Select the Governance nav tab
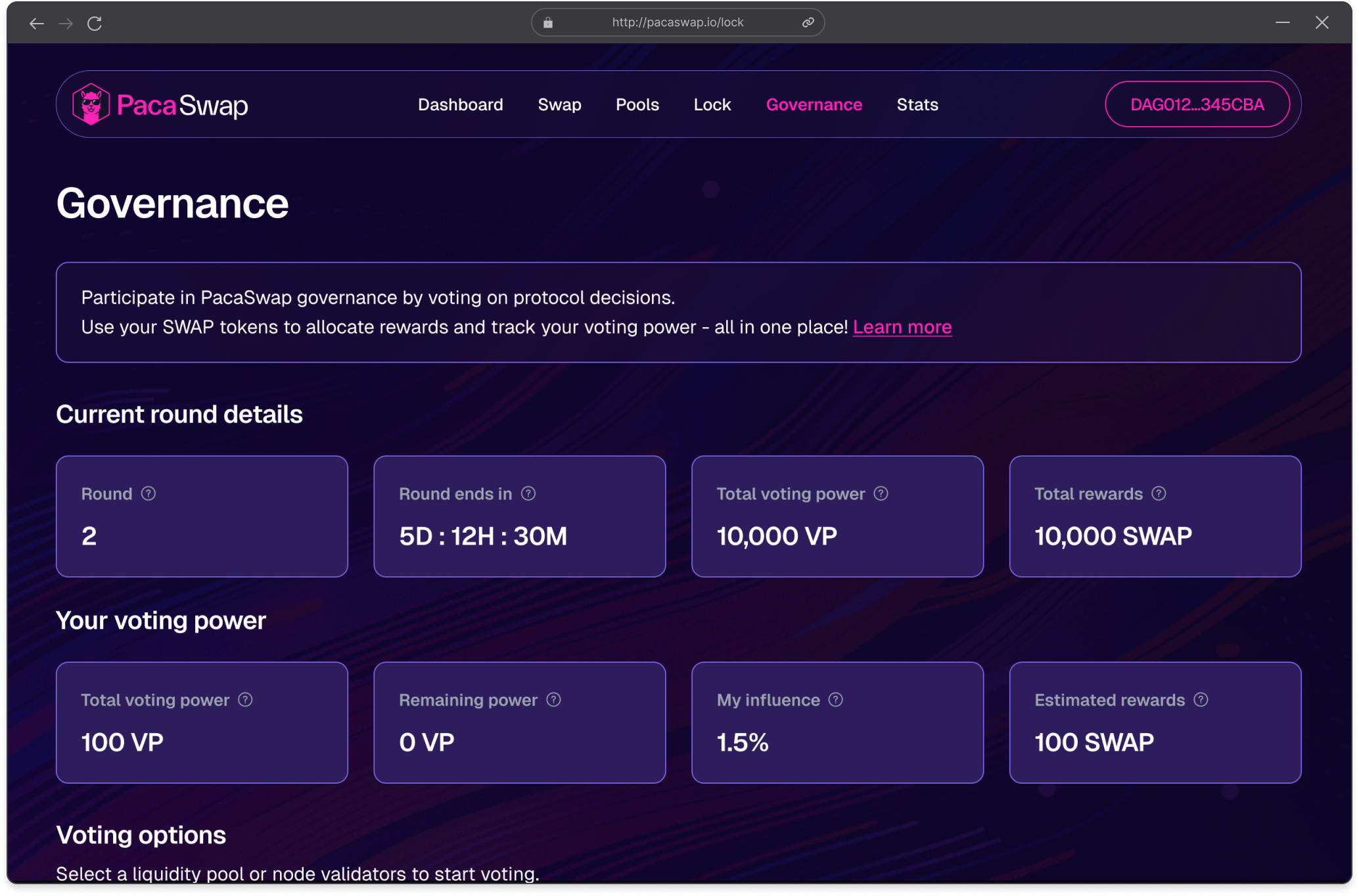The height and width of the screenshot is (896, 1359). coord(814,104)
